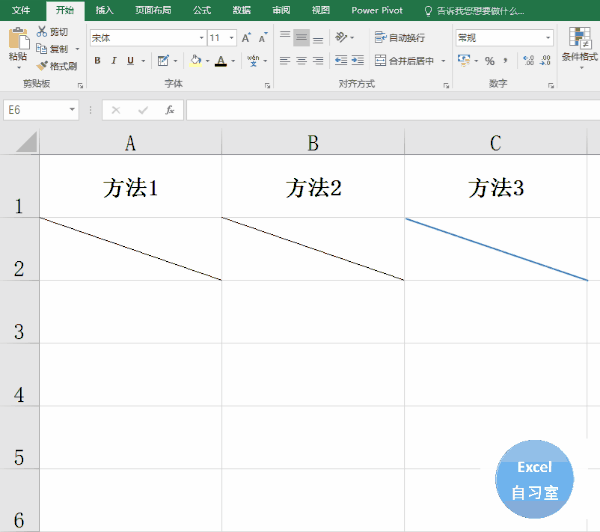This screenshot has width=600, height=532.
Task: Switch to the 插入 Insert tab
Action: pyautogui.click(x=104, y=10)
